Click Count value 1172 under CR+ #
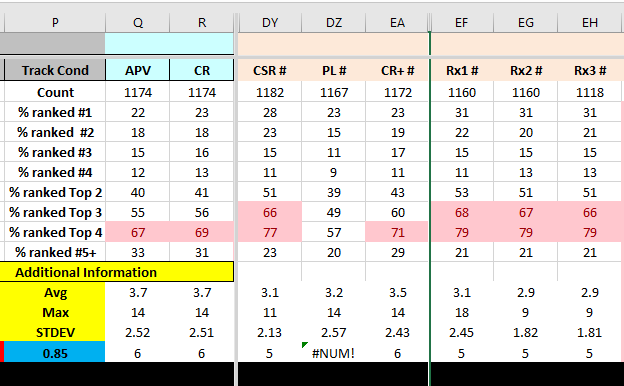 pyautogui.click(x=397, y=92)
